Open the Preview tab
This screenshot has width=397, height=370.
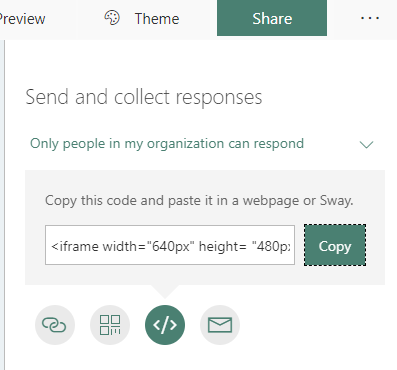point(22,19)
